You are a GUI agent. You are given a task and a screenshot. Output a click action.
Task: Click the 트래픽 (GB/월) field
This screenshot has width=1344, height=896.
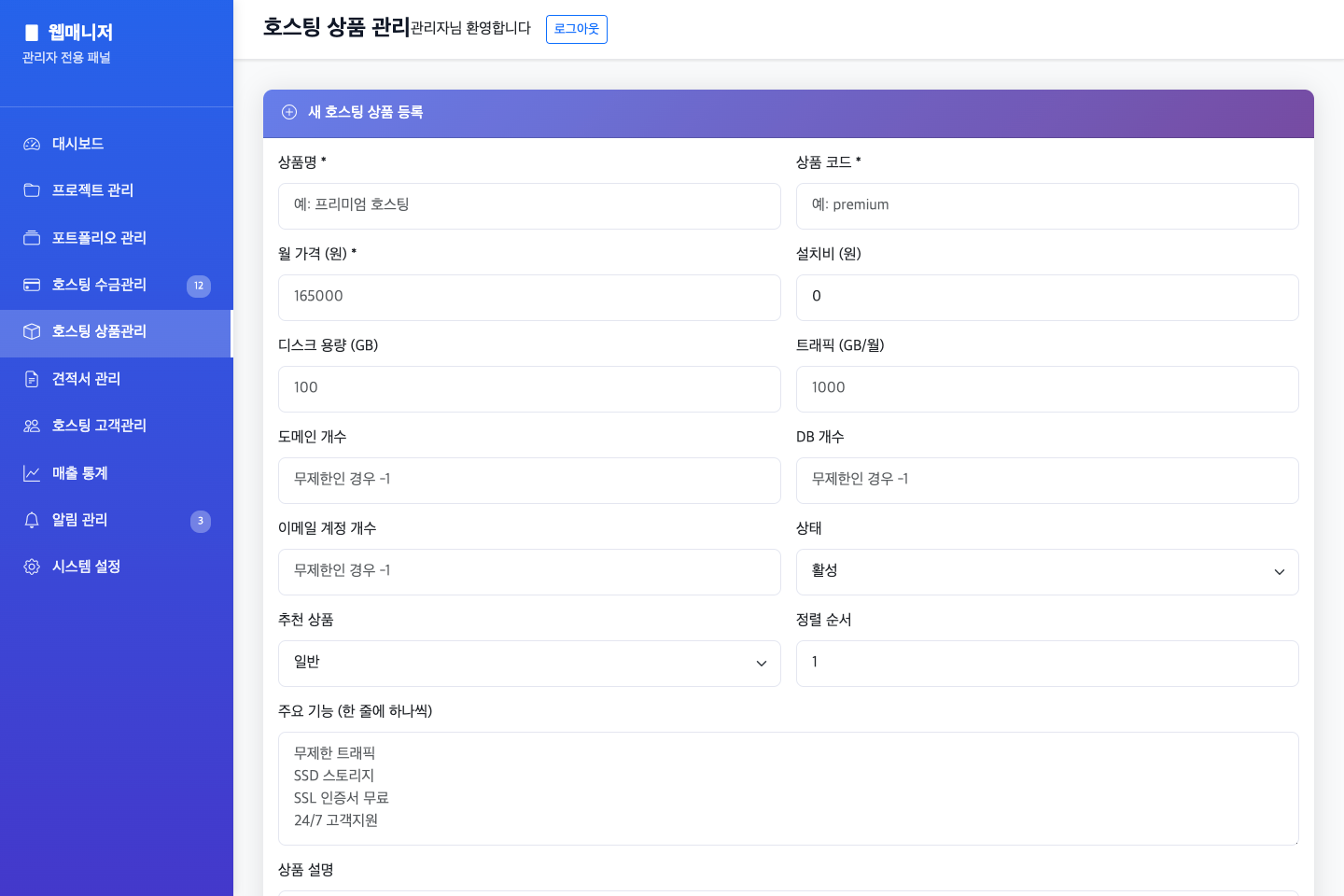pyautogui.click(x=1047, y=389)
